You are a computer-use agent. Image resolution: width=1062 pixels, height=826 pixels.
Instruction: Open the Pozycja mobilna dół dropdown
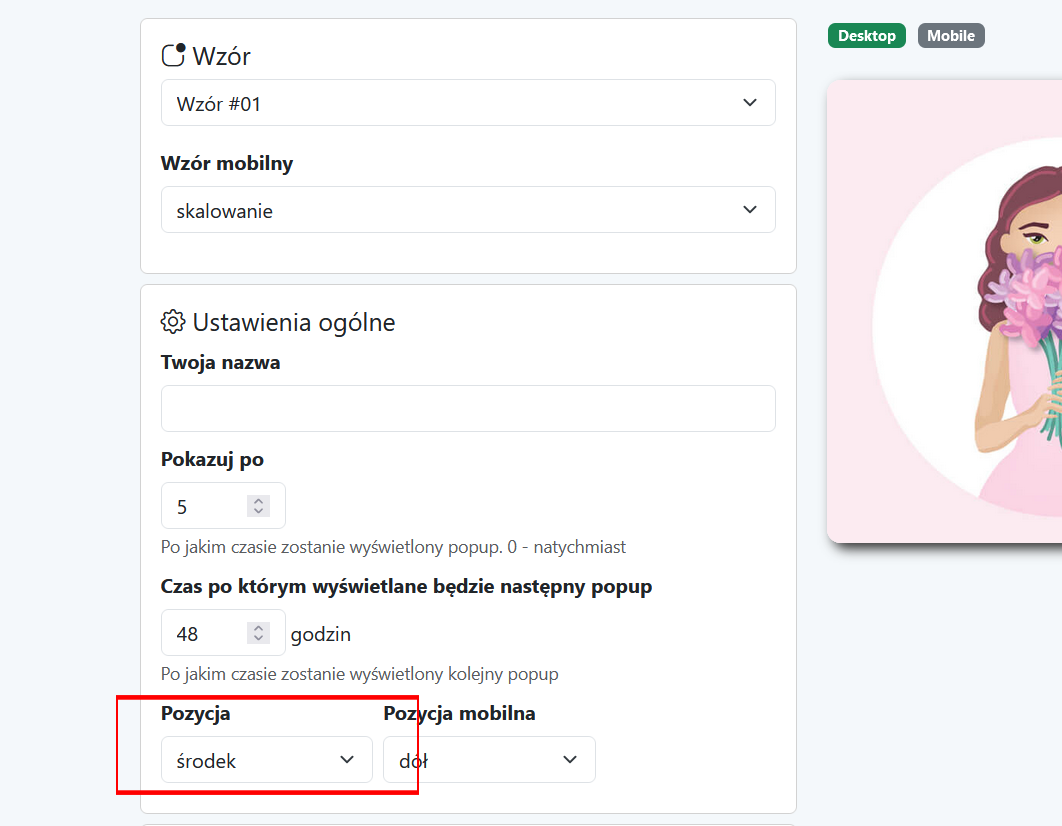pyautogui.click(x=489, y=760)
